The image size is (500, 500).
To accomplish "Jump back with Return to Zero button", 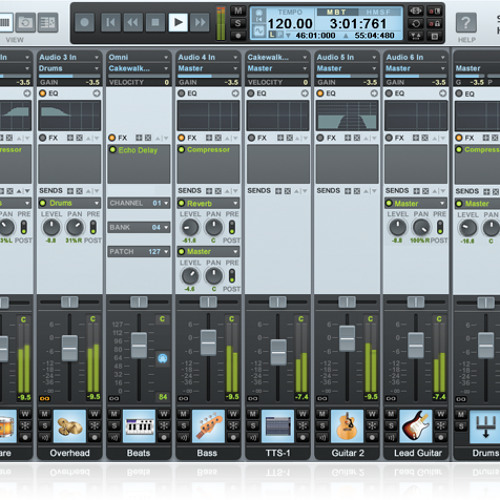I will (x=110, y=22).
